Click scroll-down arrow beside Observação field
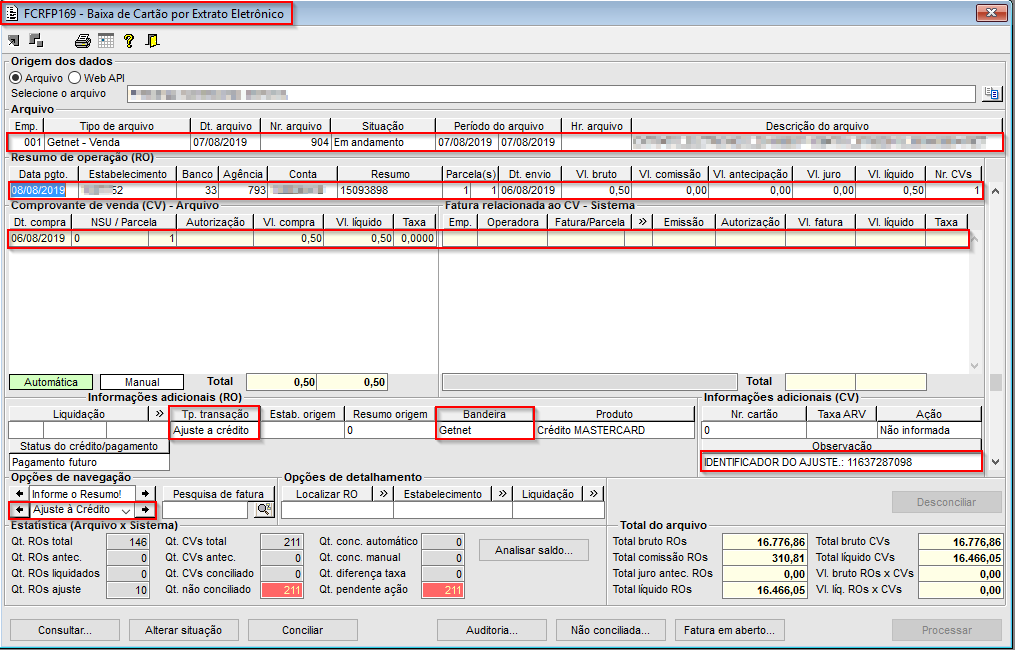Image resolution: width=1015 pixels, height=650 pixels. point(994,462)
